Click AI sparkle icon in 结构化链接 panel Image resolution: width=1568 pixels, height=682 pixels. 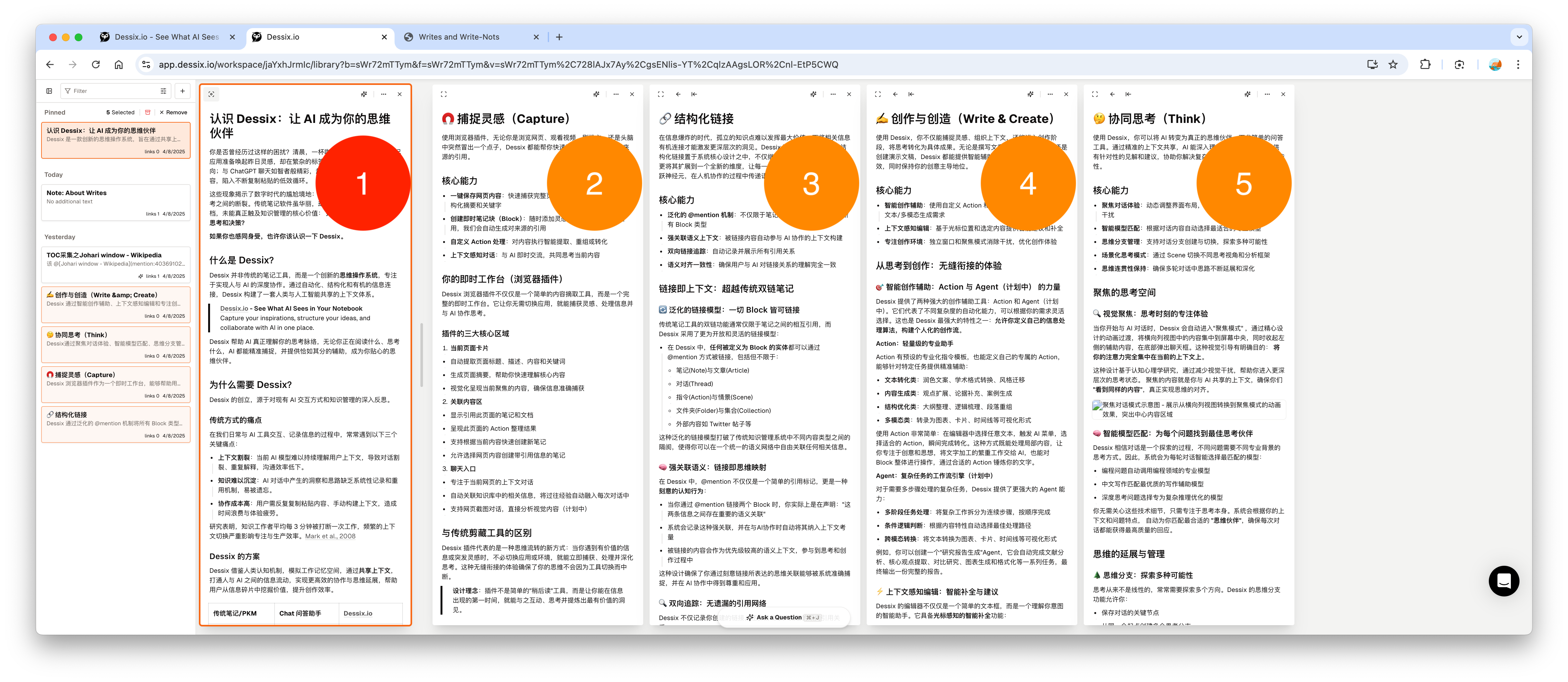click(814, 95)
